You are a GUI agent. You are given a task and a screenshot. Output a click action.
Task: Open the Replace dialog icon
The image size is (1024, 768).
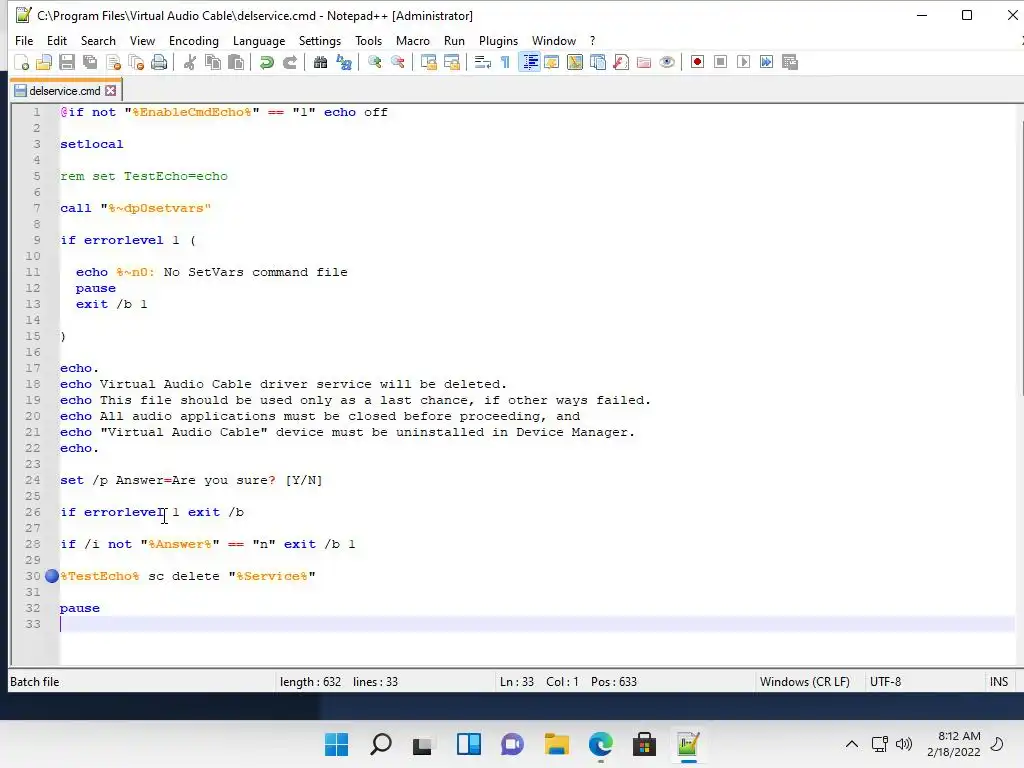coord(344,62)
